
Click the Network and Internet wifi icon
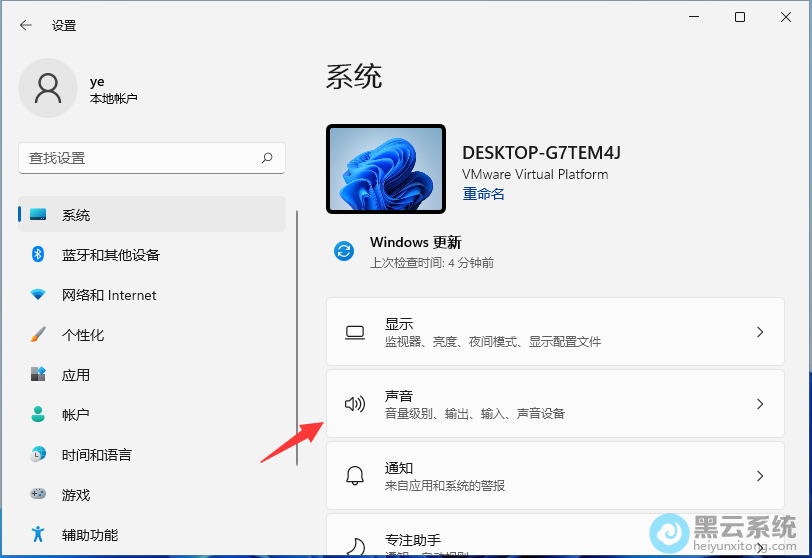click(x=38, y=295)
